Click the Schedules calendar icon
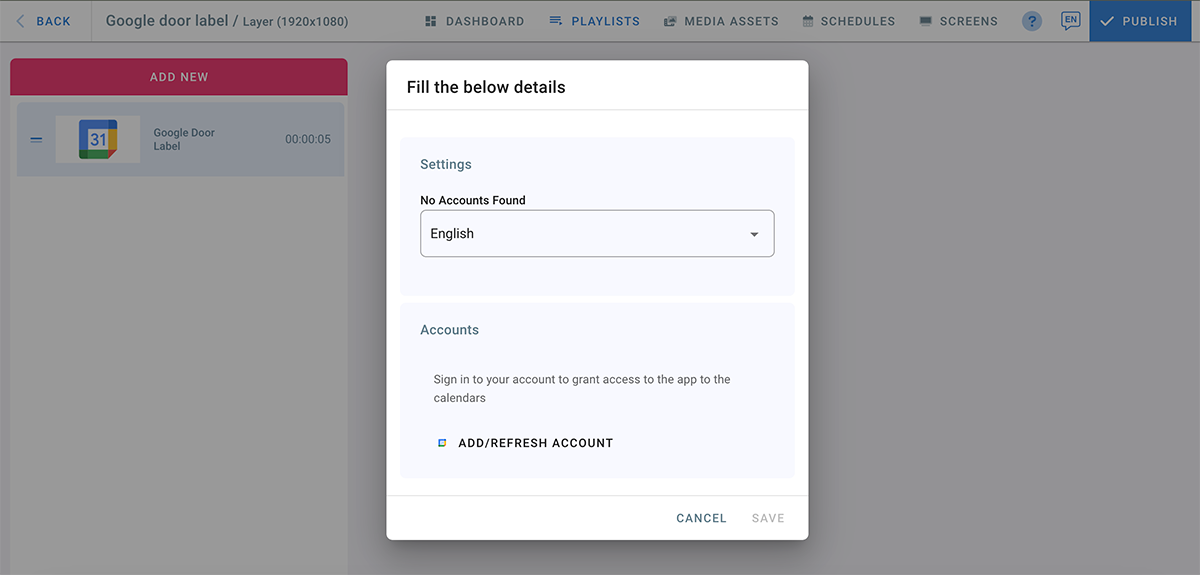Screen dimensions: 1200x575 [808, 21]
